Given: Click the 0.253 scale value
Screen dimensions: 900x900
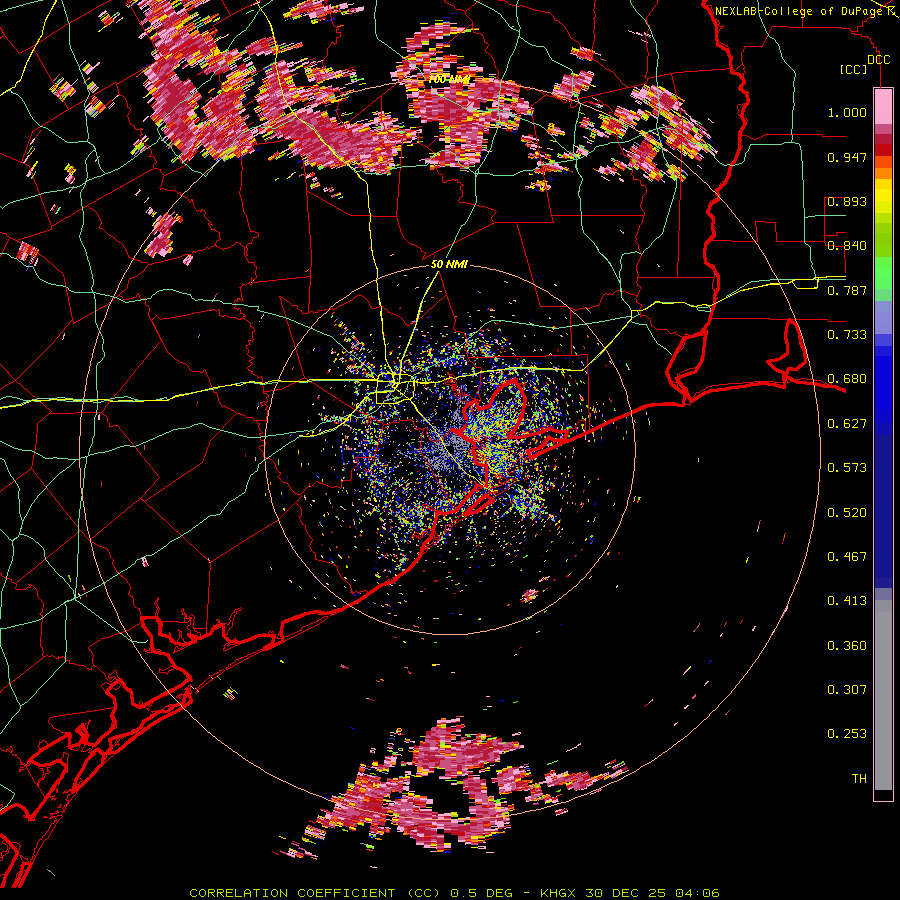Looking at the screenshot, I should pos(847,734).
